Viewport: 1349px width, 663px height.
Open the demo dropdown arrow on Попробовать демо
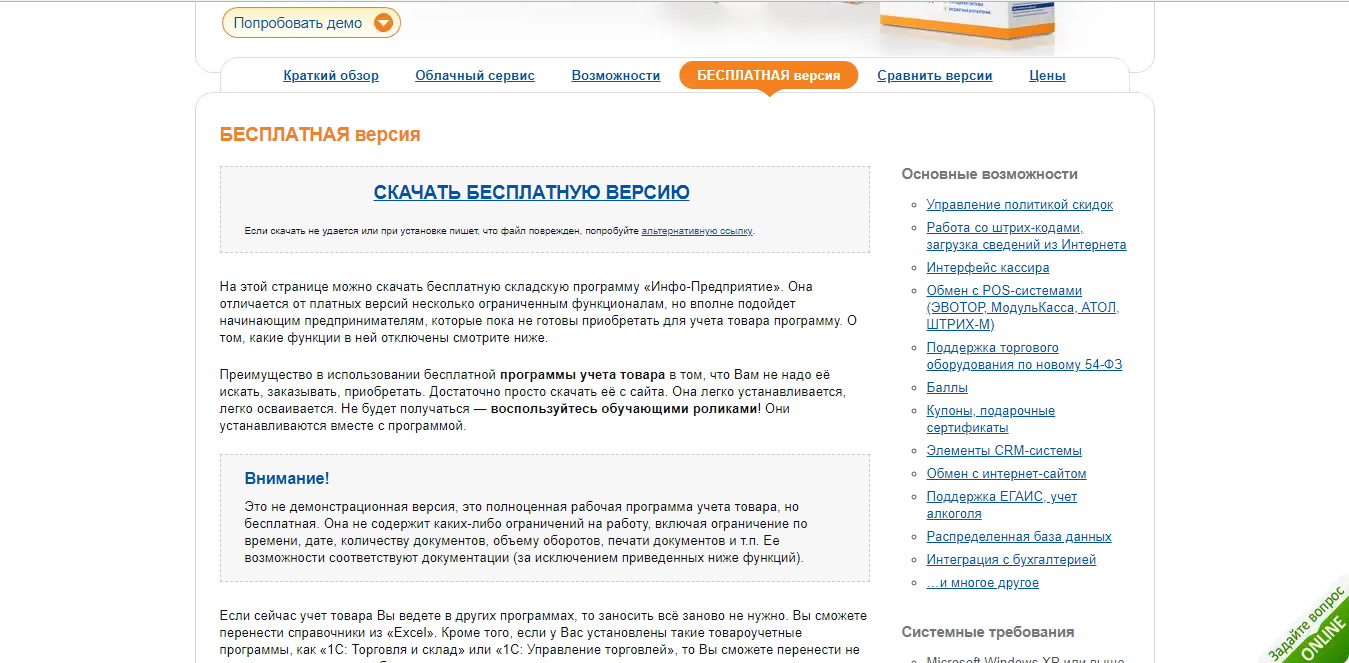(383, 22)
